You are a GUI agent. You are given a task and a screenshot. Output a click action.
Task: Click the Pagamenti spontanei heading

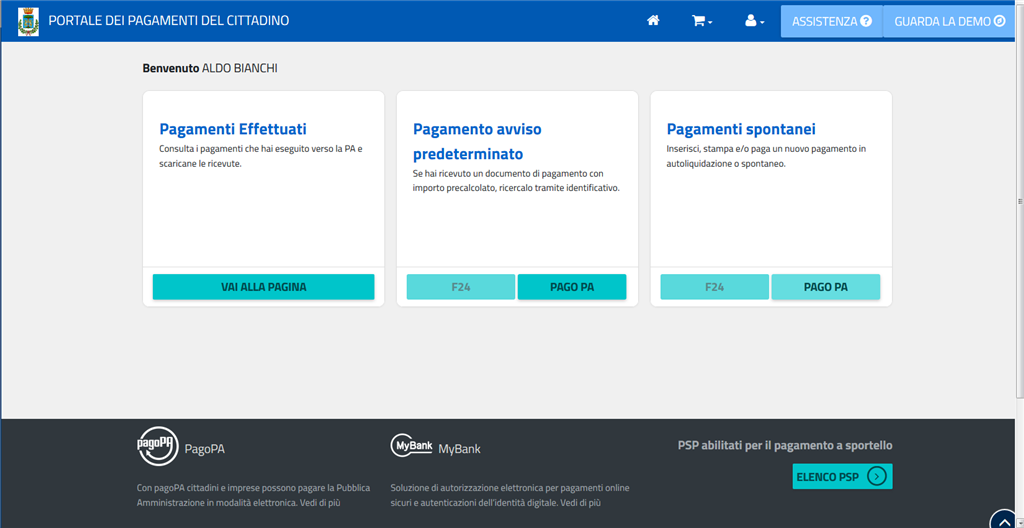pos(741,129)
